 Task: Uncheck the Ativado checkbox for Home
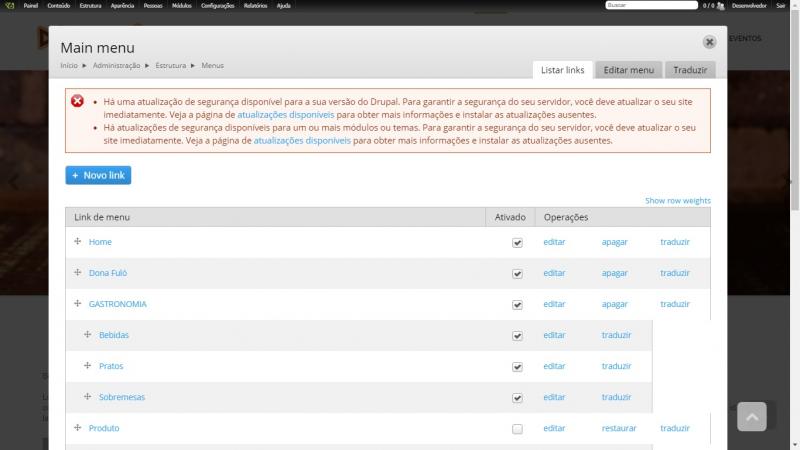coord(517,243)
